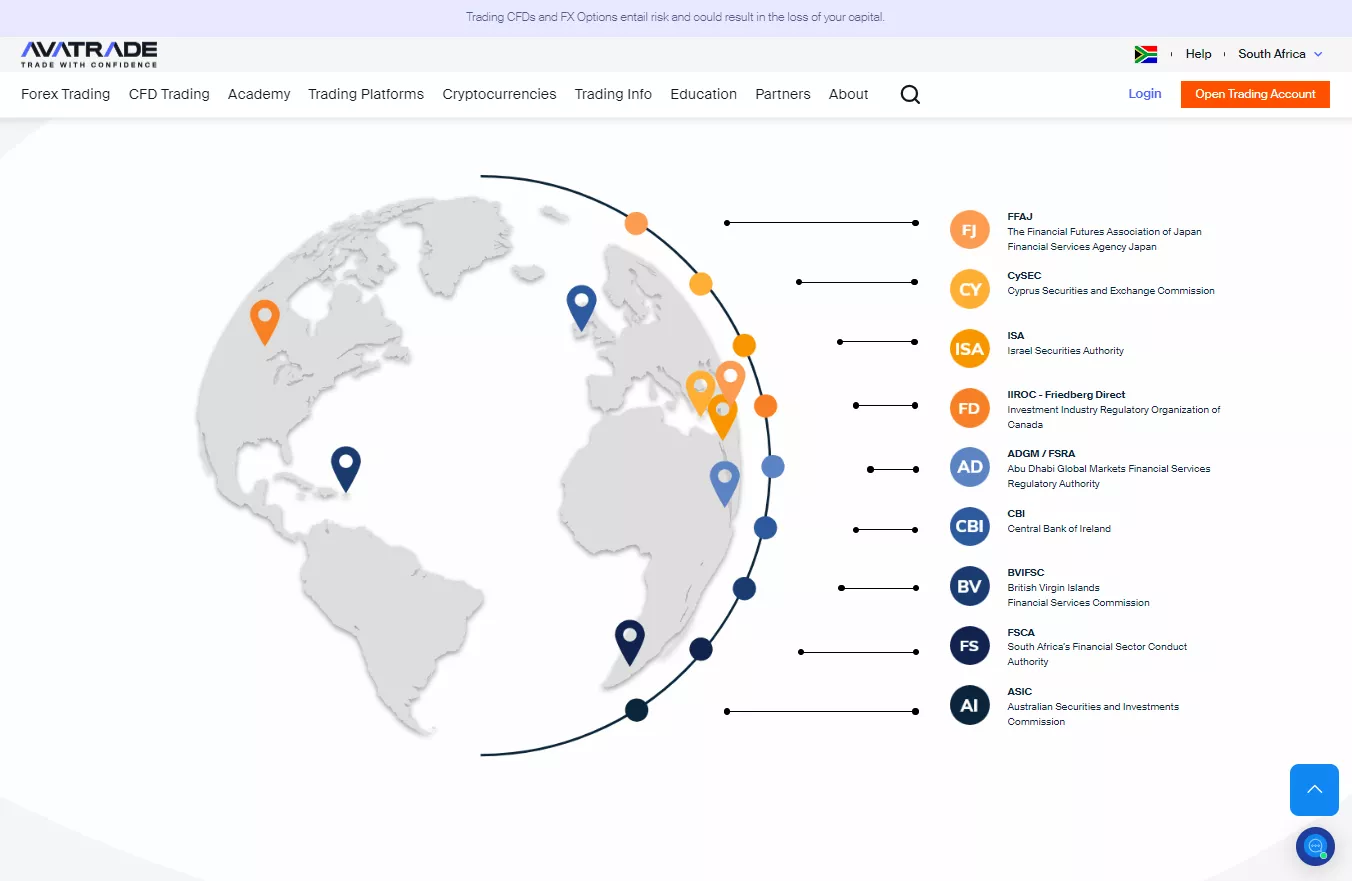The image size is (1352, 881).
Task: Open the Academy menu
Action: (x=259, y=94)
